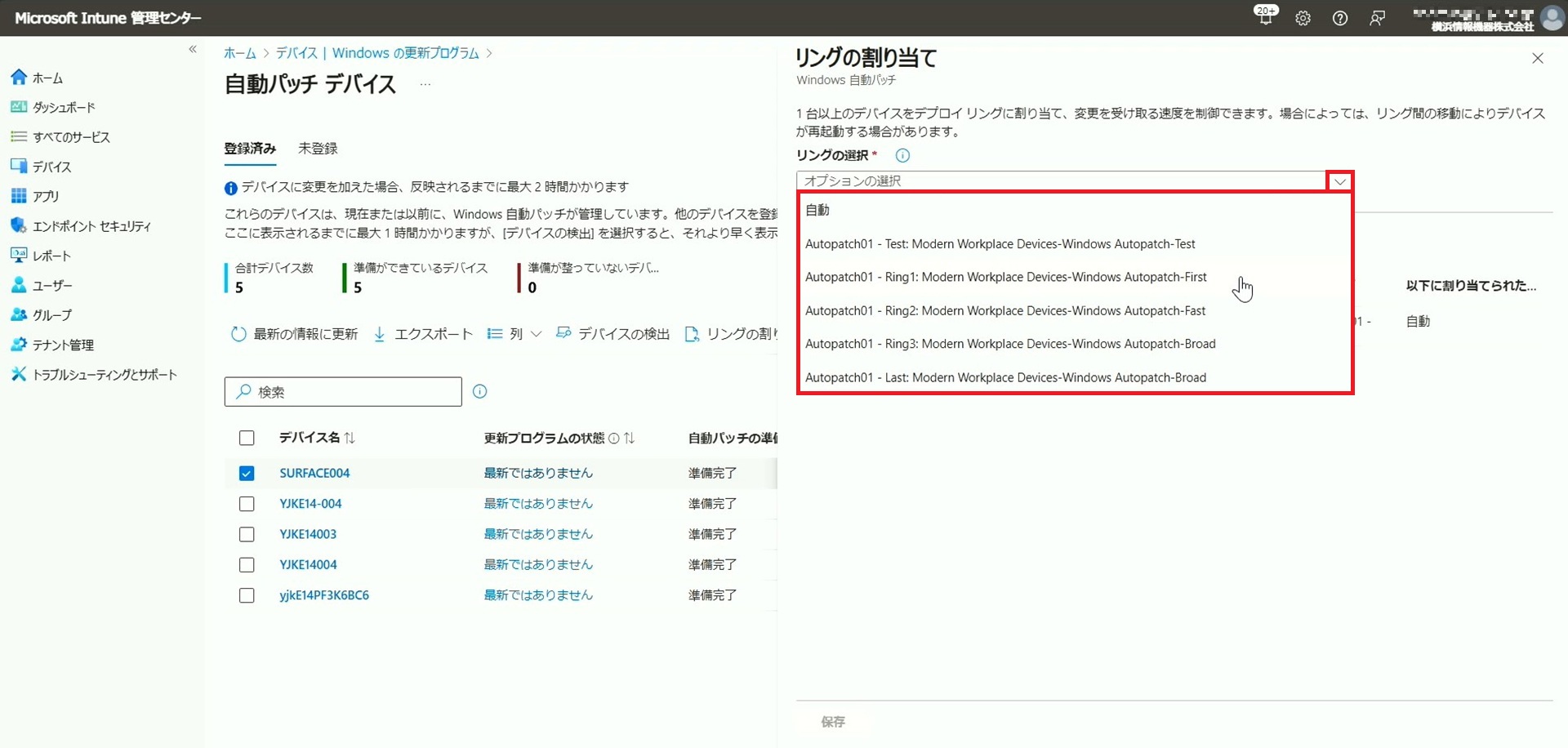This screenshot has height=748, width=1568.
Task: Open ダッシュボード in sidebar
Action: 53,107
